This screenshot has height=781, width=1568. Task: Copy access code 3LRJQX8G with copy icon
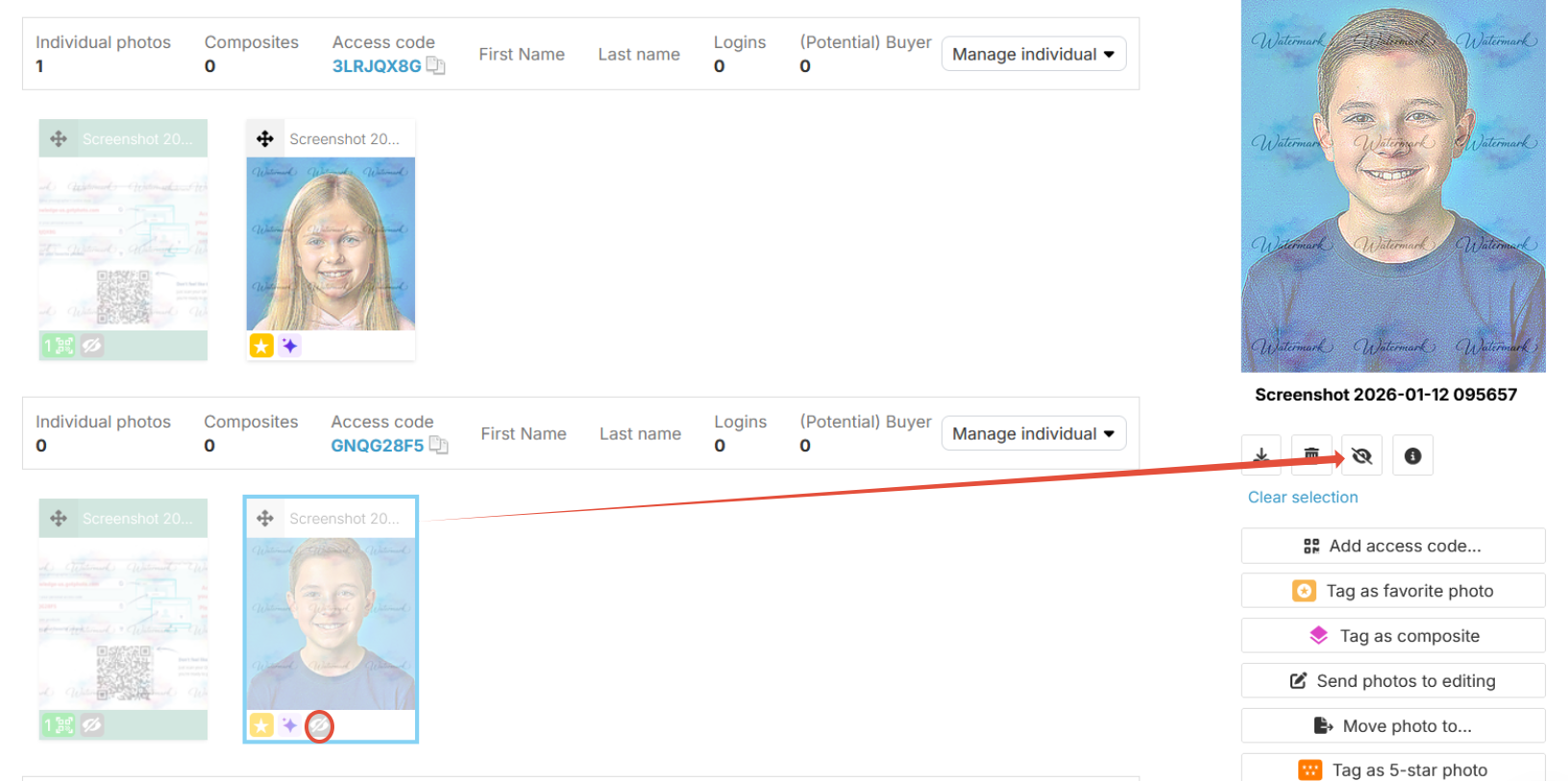click(x=435, y=65)
